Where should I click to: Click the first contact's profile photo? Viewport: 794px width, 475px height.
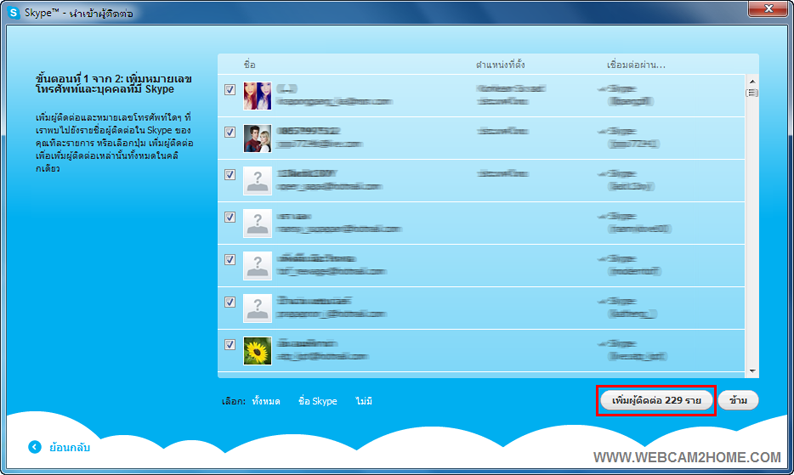[x=257, y=96]
